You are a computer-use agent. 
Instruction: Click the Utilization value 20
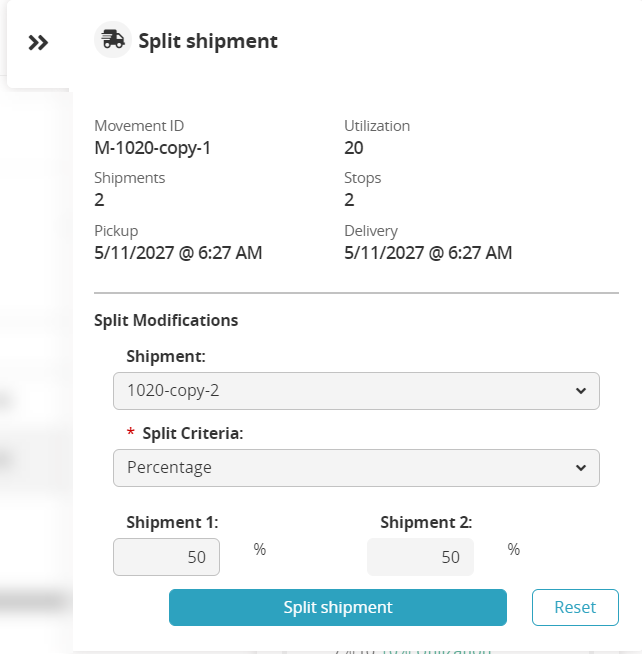354,148
